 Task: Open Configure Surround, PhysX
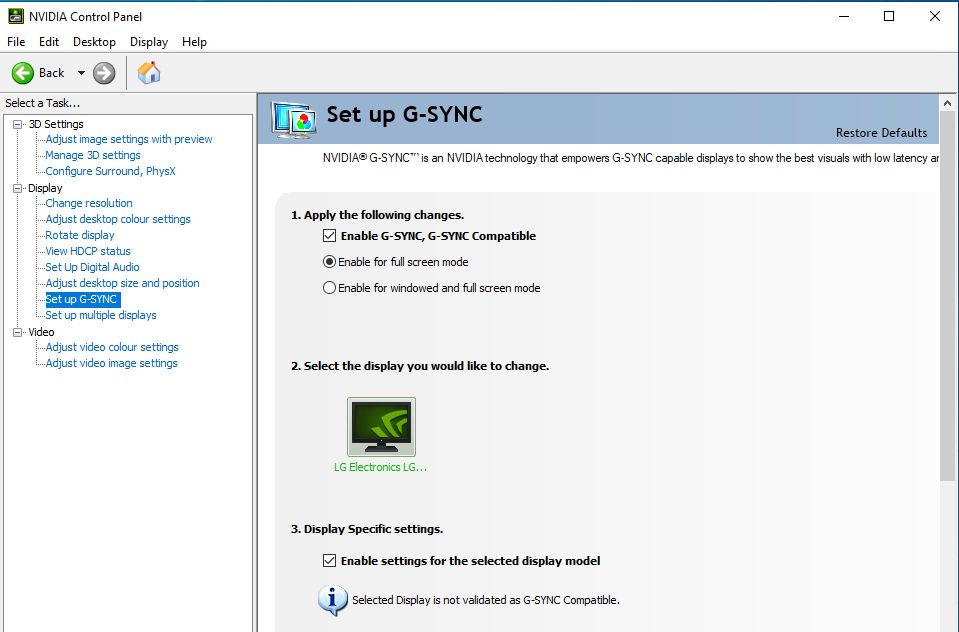coord(110,171)
